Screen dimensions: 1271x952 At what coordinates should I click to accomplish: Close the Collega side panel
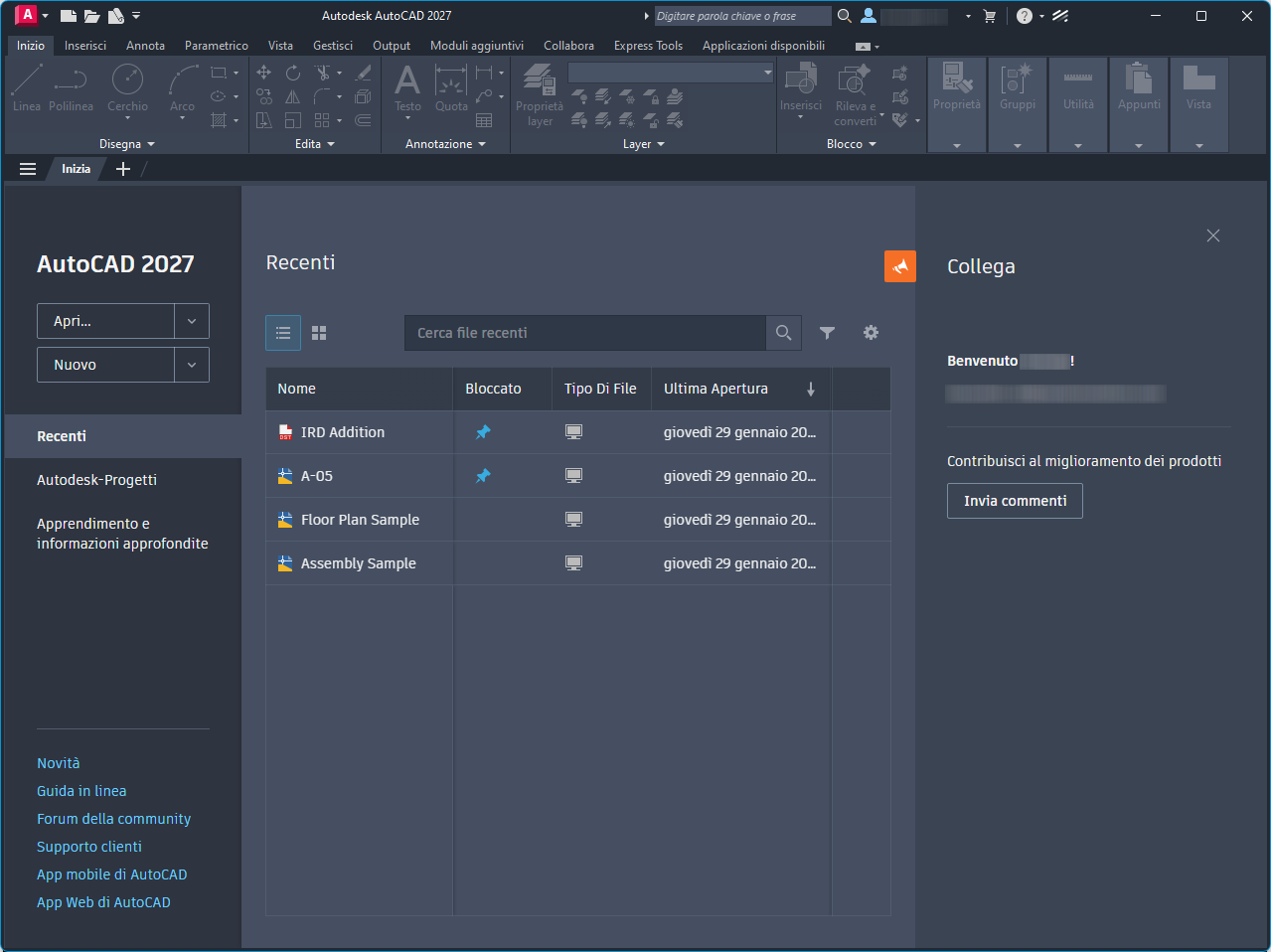(x=1212, y=236)
